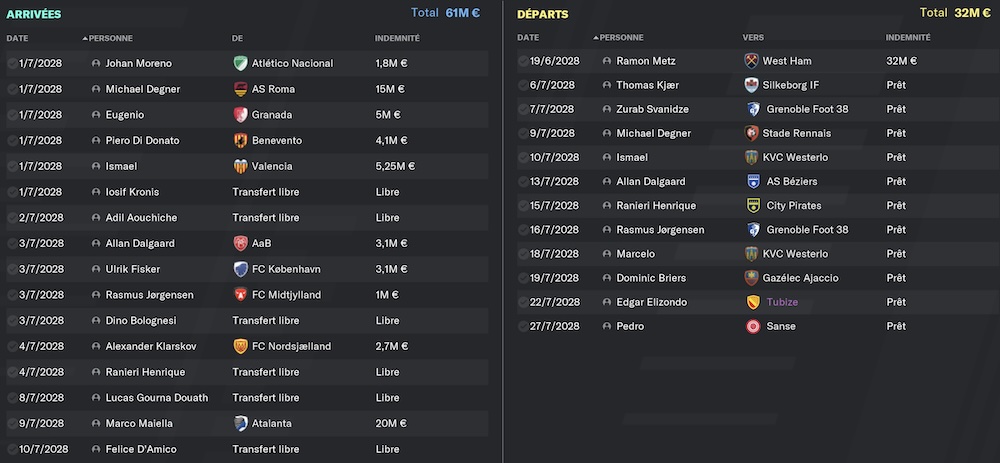Toggle the check circle for Johan Moreno
The height and width of the screenshot is (463, 1000).
click(12, 63)
